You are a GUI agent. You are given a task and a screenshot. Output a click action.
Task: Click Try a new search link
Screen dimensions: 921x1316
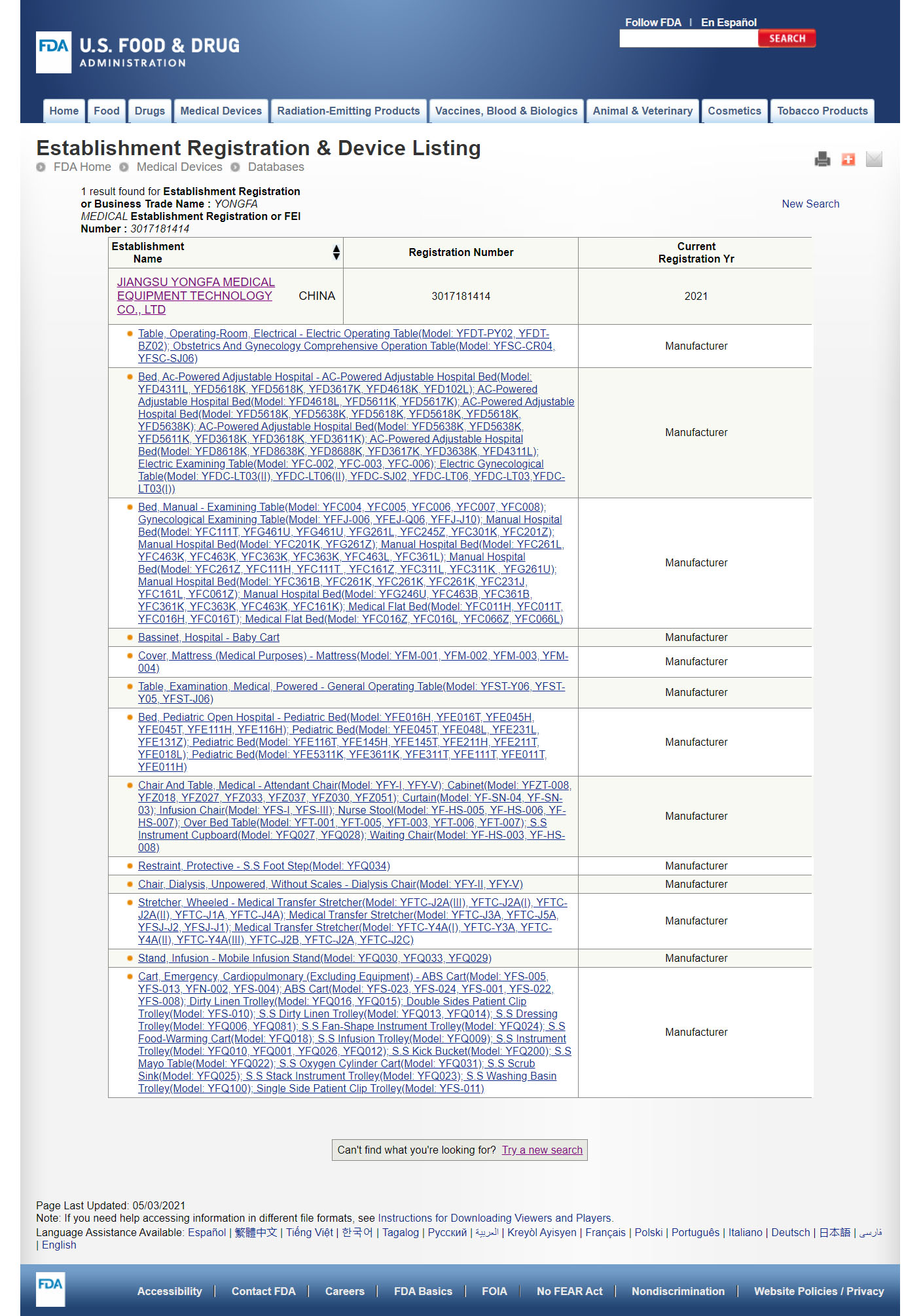tap(542, 1150)
